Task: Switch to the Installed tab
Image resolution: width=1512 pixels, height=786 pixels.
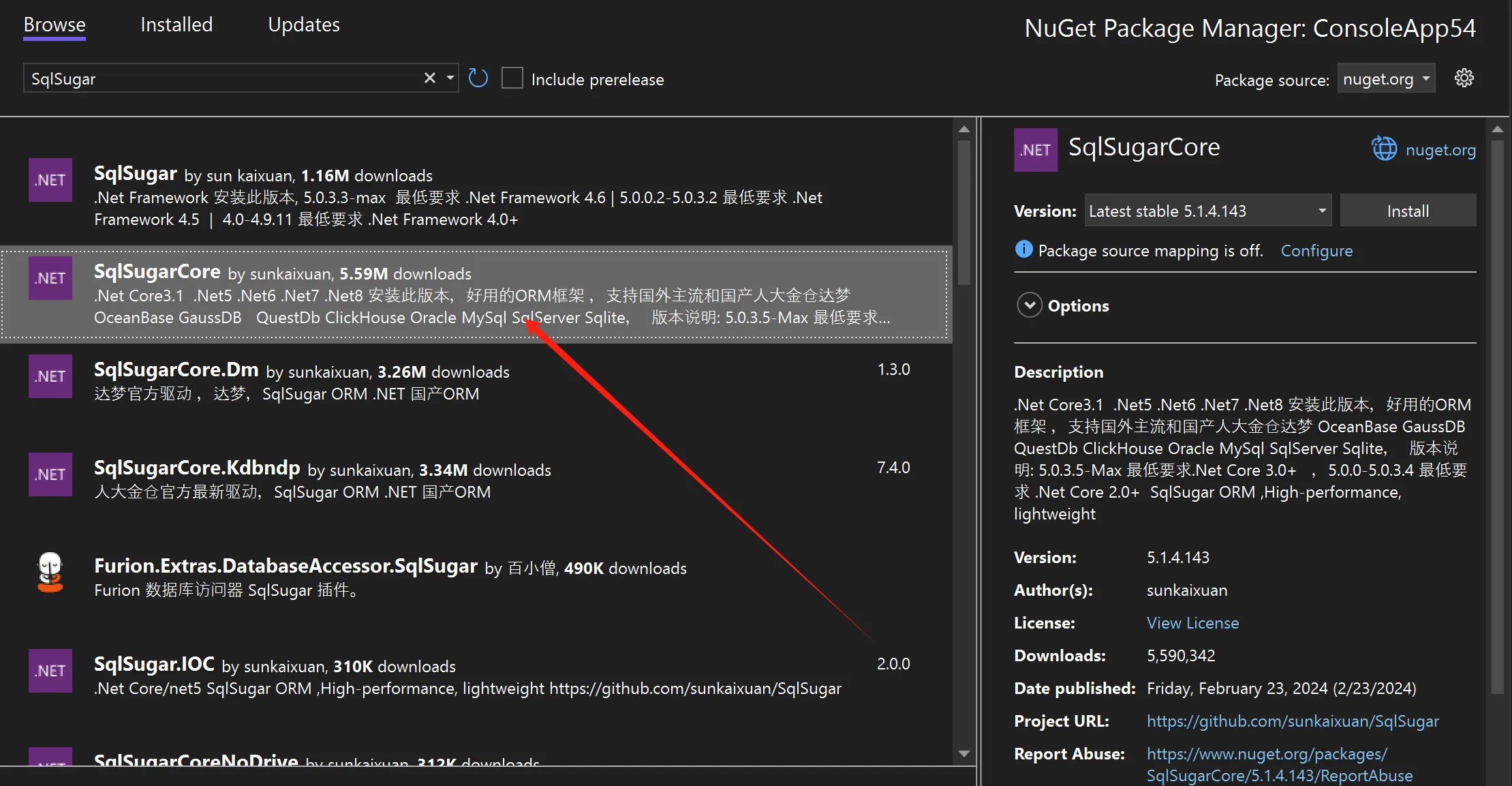Action: coord(176,25)
